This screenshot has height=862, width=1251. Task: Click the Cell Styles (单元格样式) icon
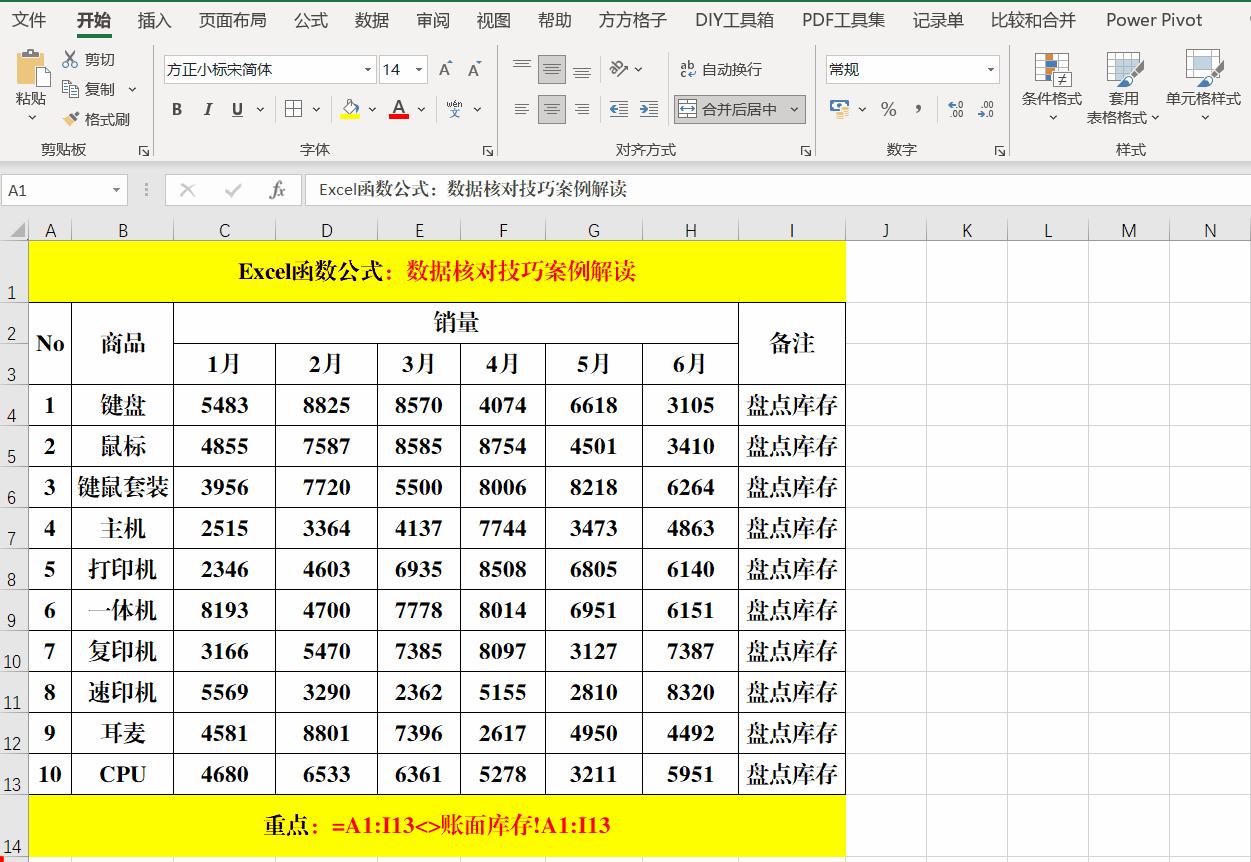[x=1204, y=85]
